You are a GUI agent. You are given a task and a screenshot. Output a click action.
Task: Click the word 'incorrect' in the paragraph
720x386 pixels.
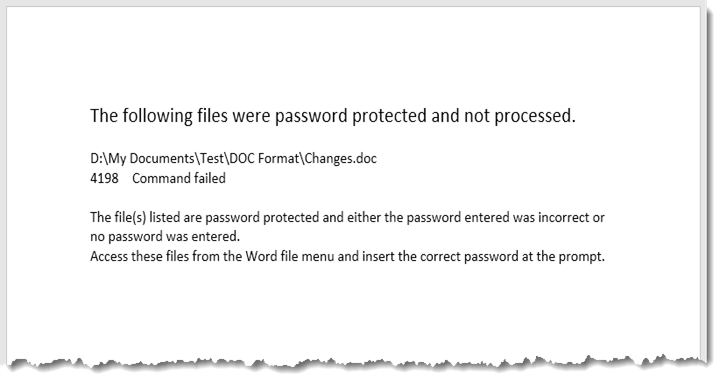[563, 217]
